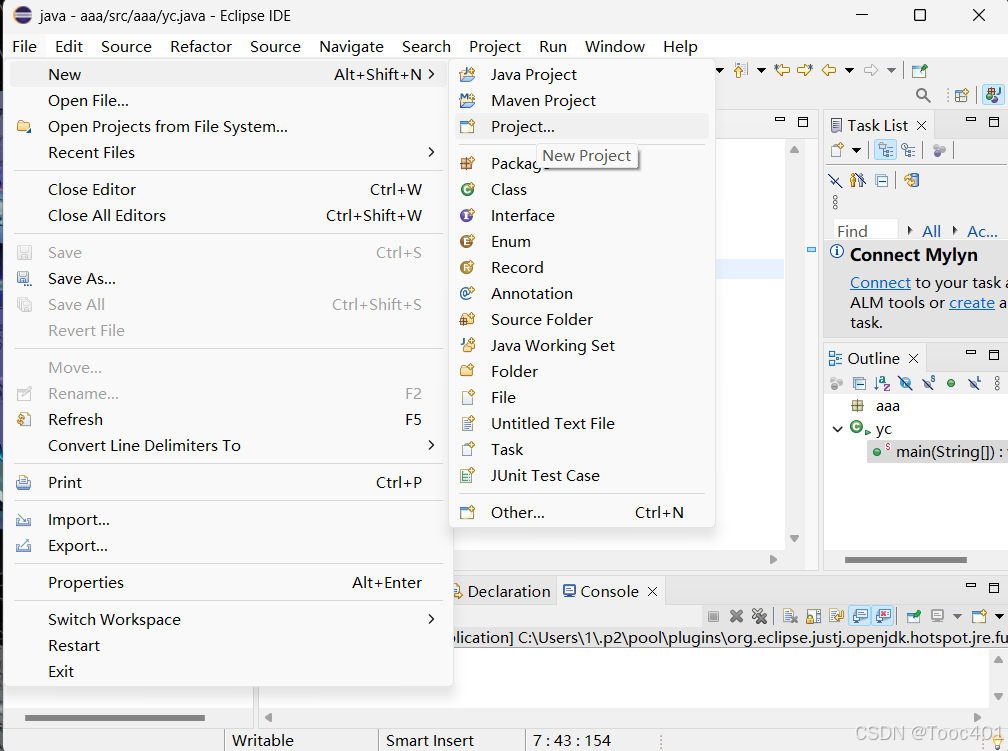
Task: Click Open Console icon
Action: tap(979, 616)
